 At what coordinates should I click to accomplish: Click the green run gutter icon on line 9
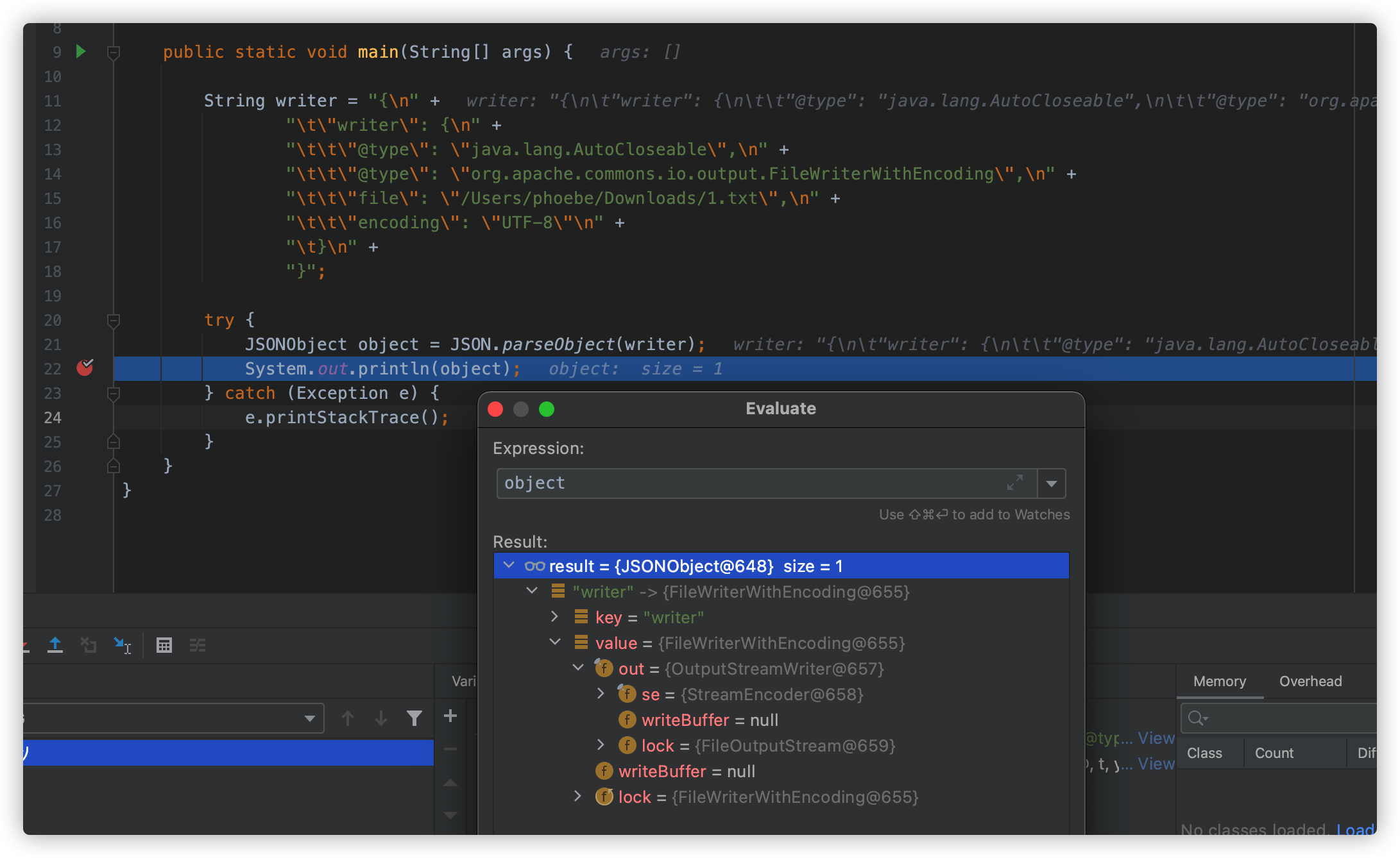(81, 51)
